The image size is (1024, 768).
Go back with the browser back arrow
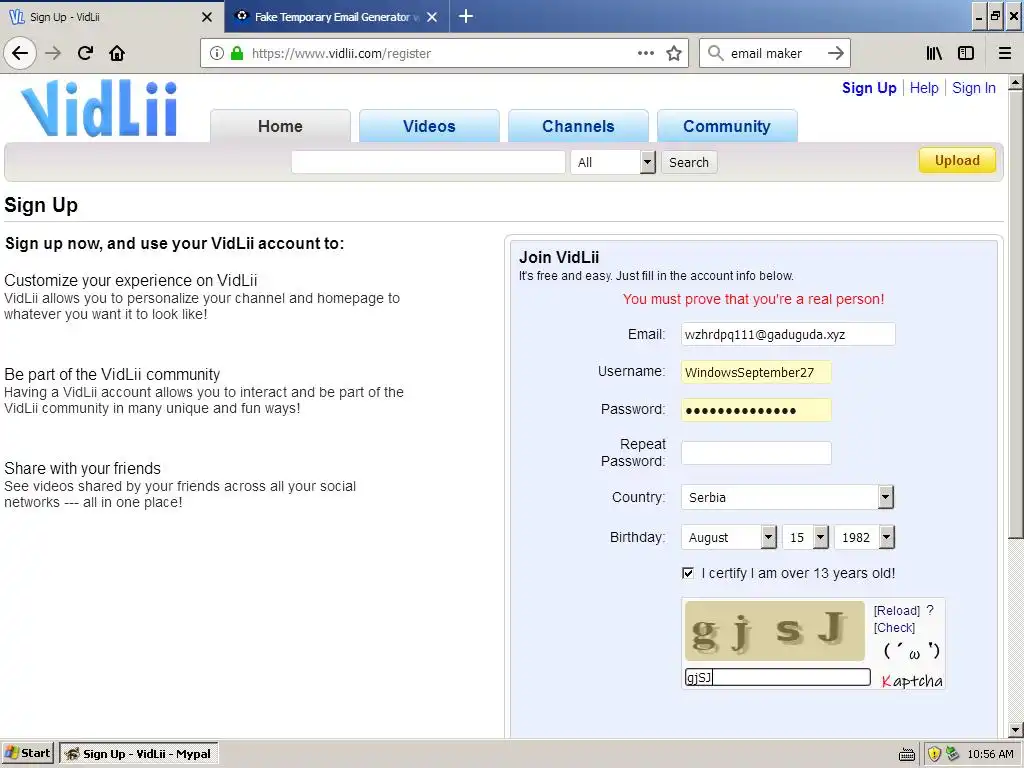tap(20, 53)
